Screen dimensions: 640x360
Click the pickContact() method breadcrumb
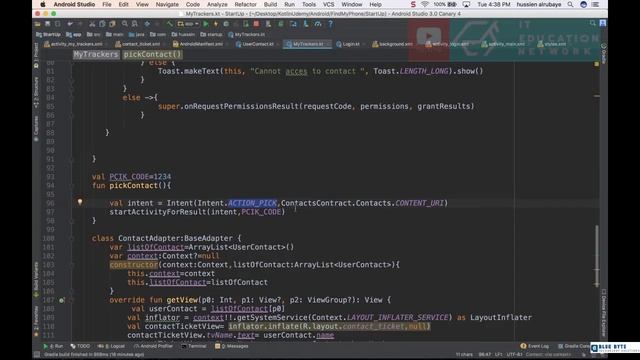[152, 54]
